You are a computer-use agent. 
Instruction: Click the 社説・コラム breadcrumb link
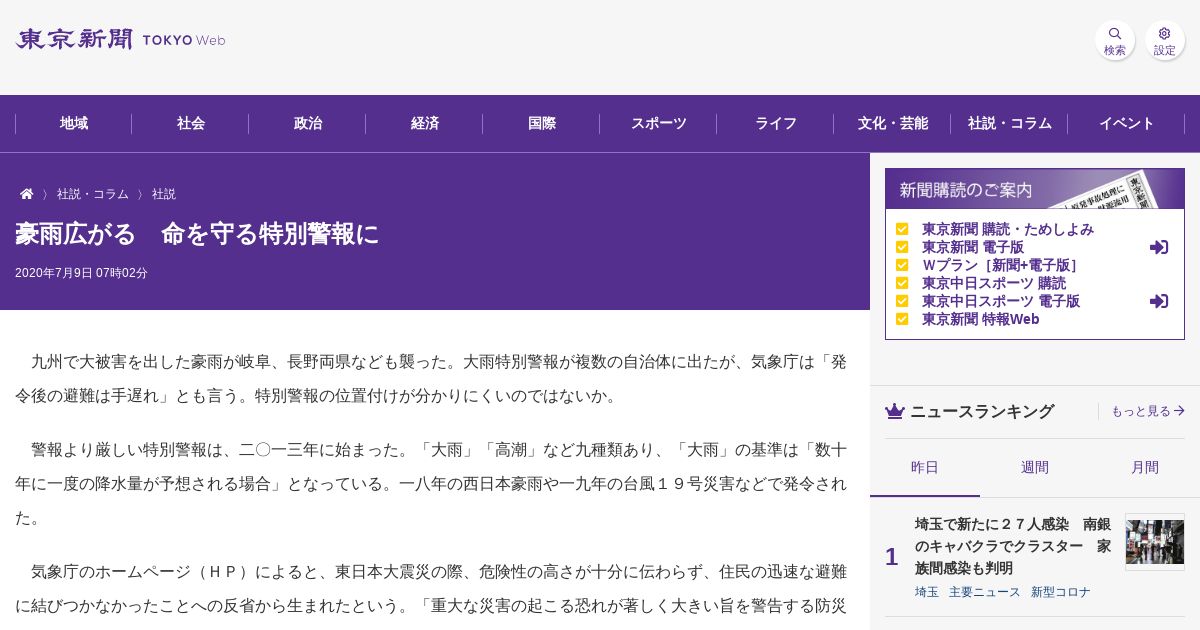click(93, 194)
